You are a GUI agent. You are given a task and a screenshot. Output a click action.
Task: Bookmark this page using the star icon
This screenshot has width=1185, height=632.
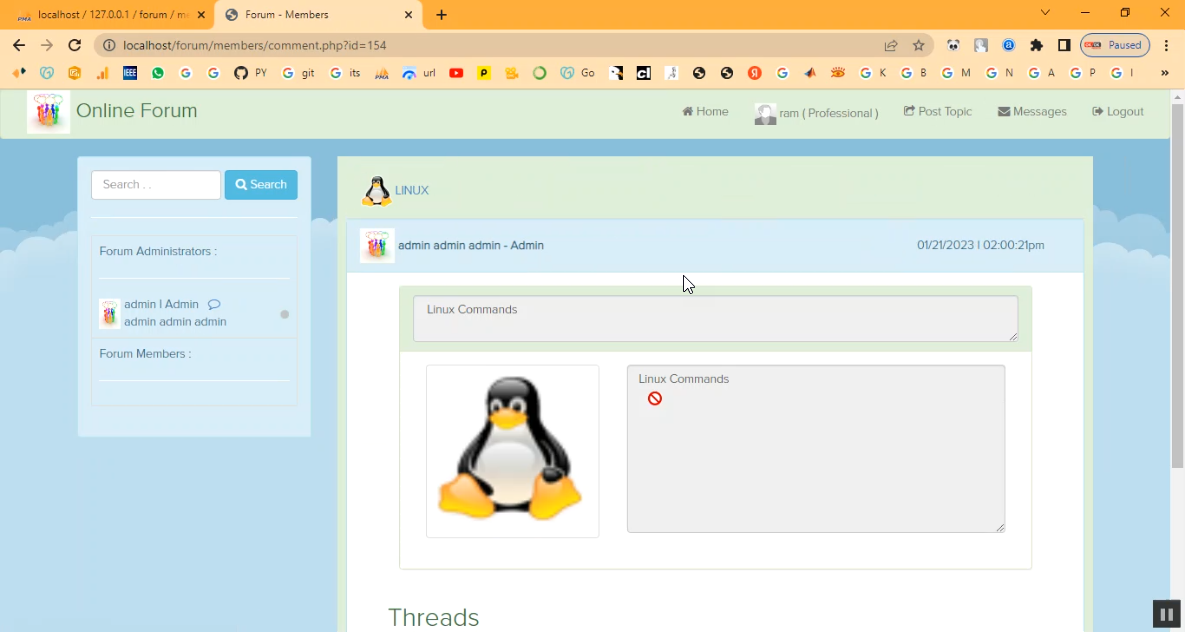click(x=918, y=45)
